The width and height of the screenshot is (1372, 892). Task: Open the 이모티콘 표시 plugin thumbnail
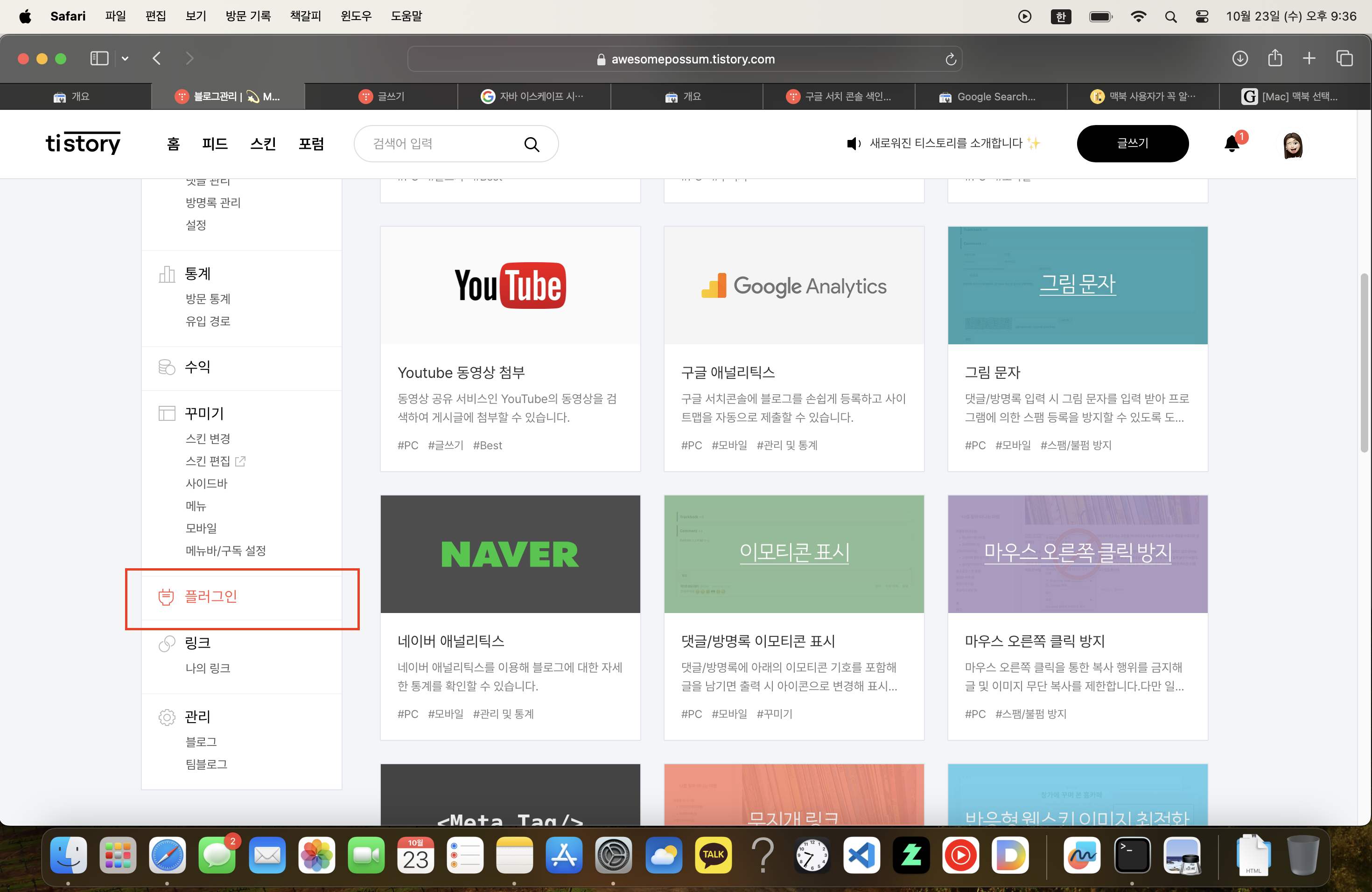point(794,554)
